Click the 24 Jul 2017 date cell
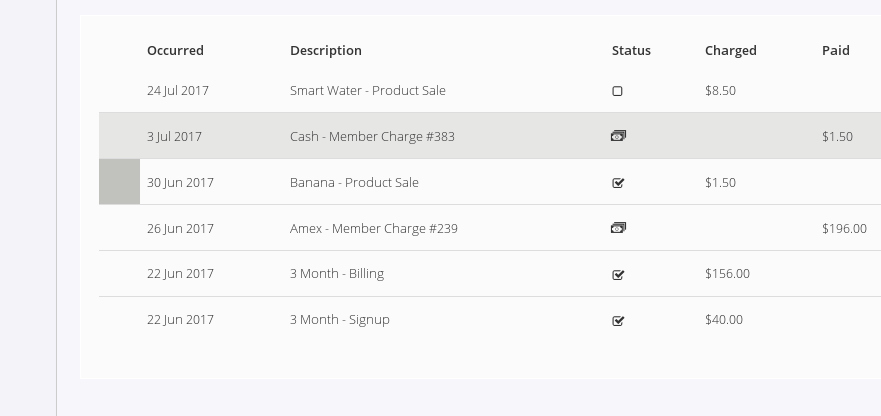Screen dimensions: 881x416 (x=177, y=91)
